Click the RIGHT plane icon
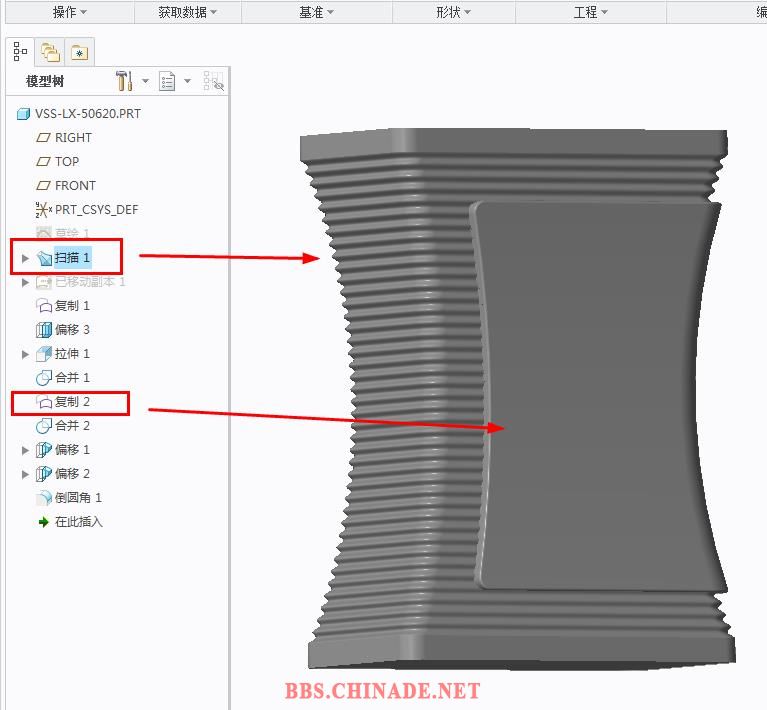The image size is (767, 710). click(x=44, y=138)
